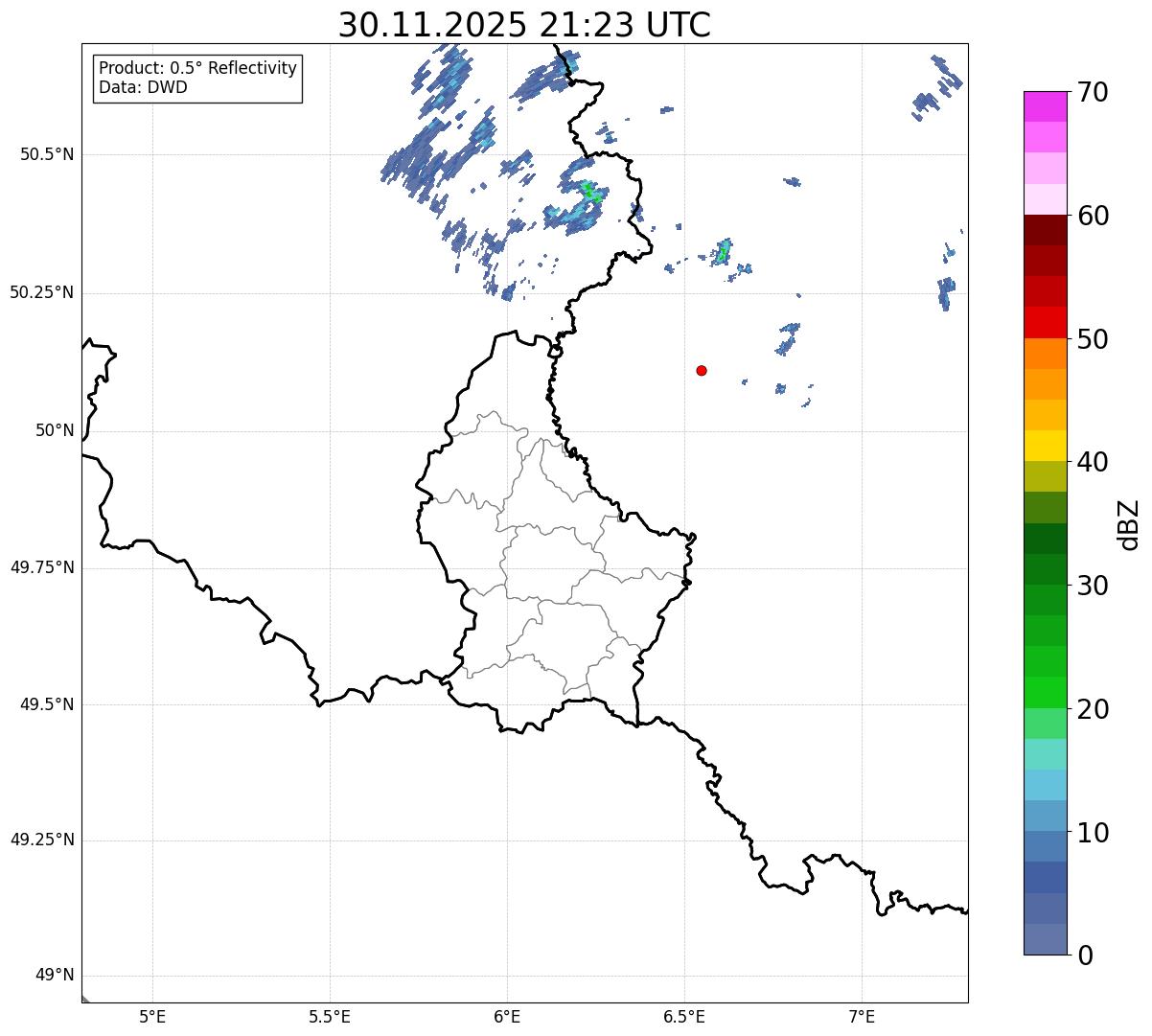The width and height of the screenshot is (1152, 1036).
Task: Click the 50 value on colorbar
Action: 1092,339
